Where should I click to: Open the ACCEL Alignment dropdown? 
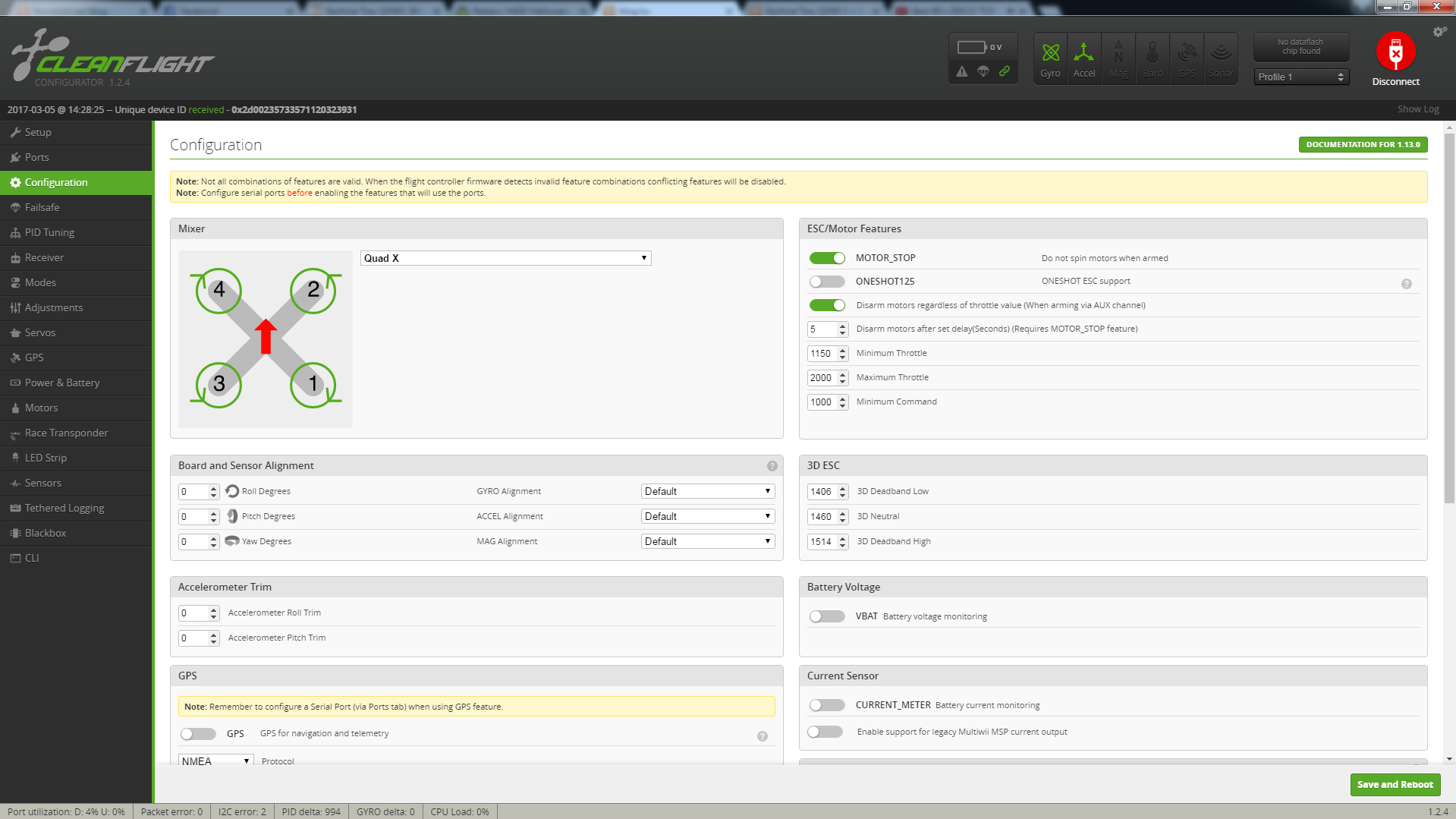pyautogui.click(x=707, y=516)
